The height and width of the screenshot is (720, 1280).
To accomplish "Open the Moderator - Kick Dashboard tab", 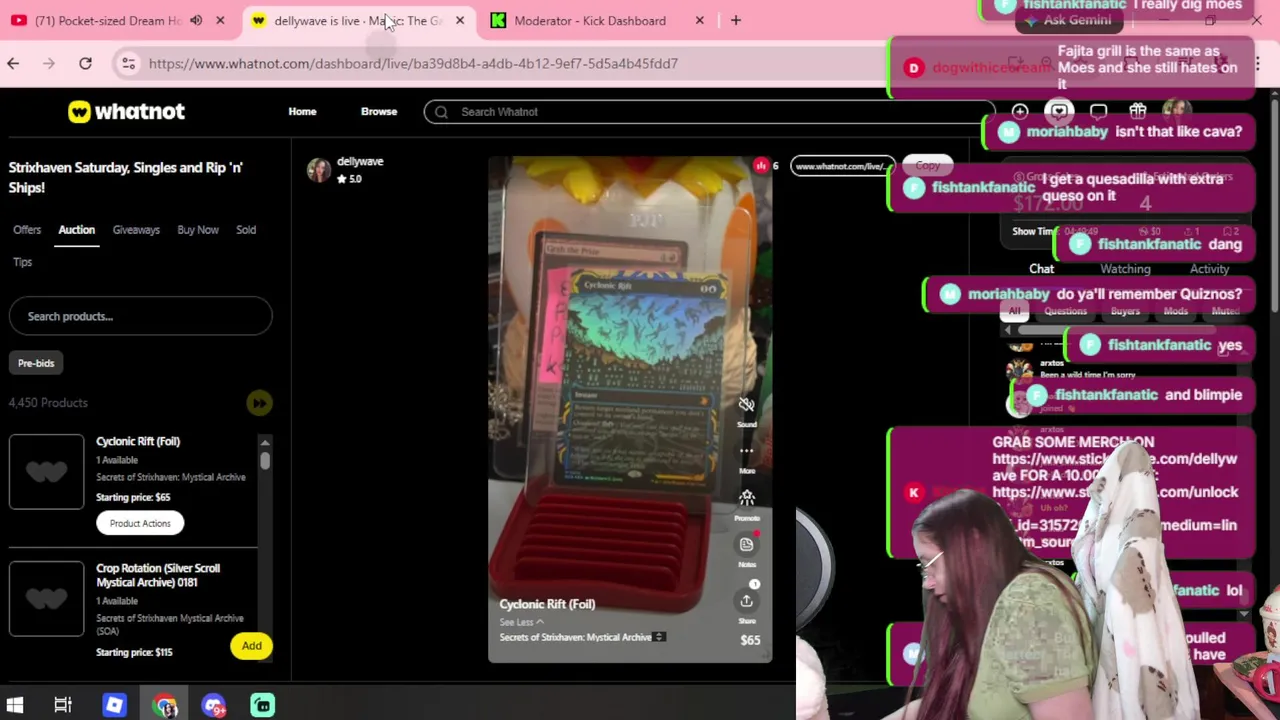I will (x=589, y=20).
